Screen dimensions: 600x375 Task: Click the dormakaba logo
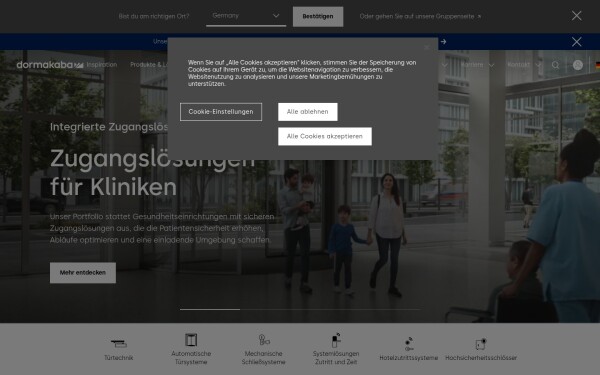[49, 65]
